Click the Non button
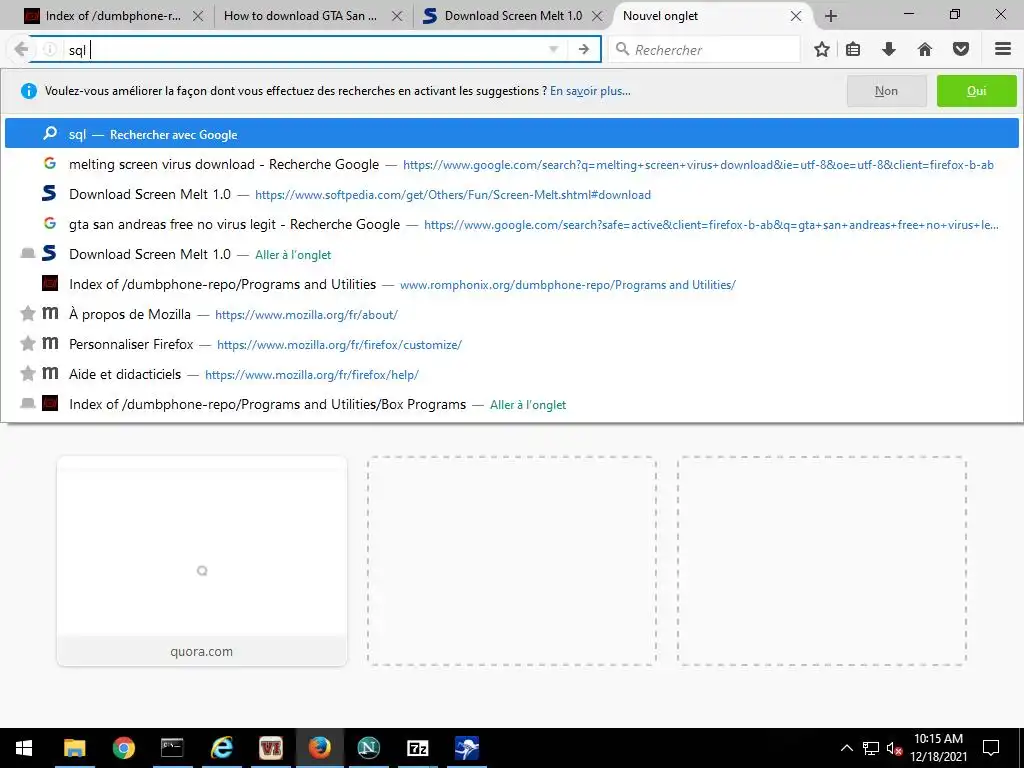Viewport: 1024px width, 768px height. click(886, 91)
